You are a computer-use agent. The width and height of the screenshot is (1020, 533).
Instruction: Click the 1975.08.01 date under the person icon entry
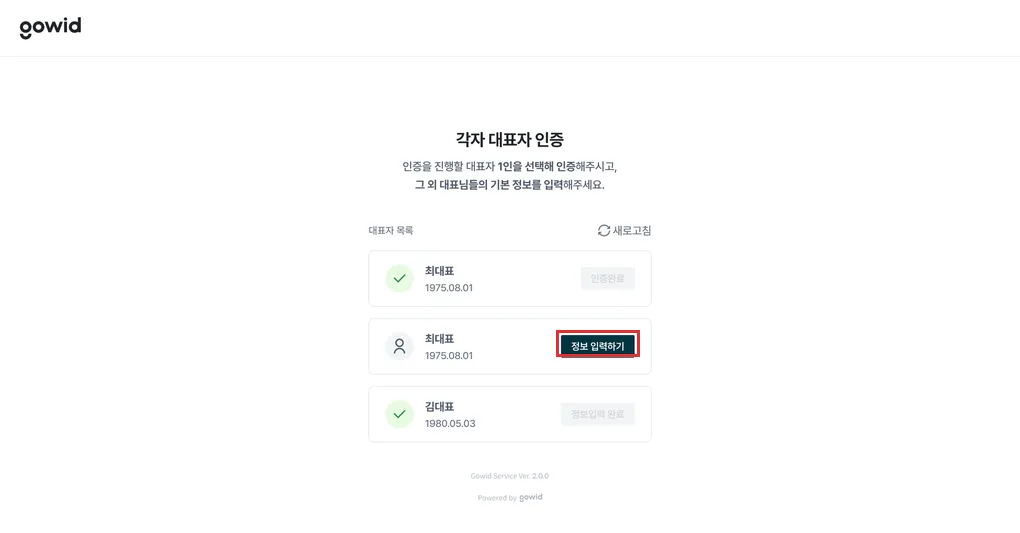pos(449,356)
